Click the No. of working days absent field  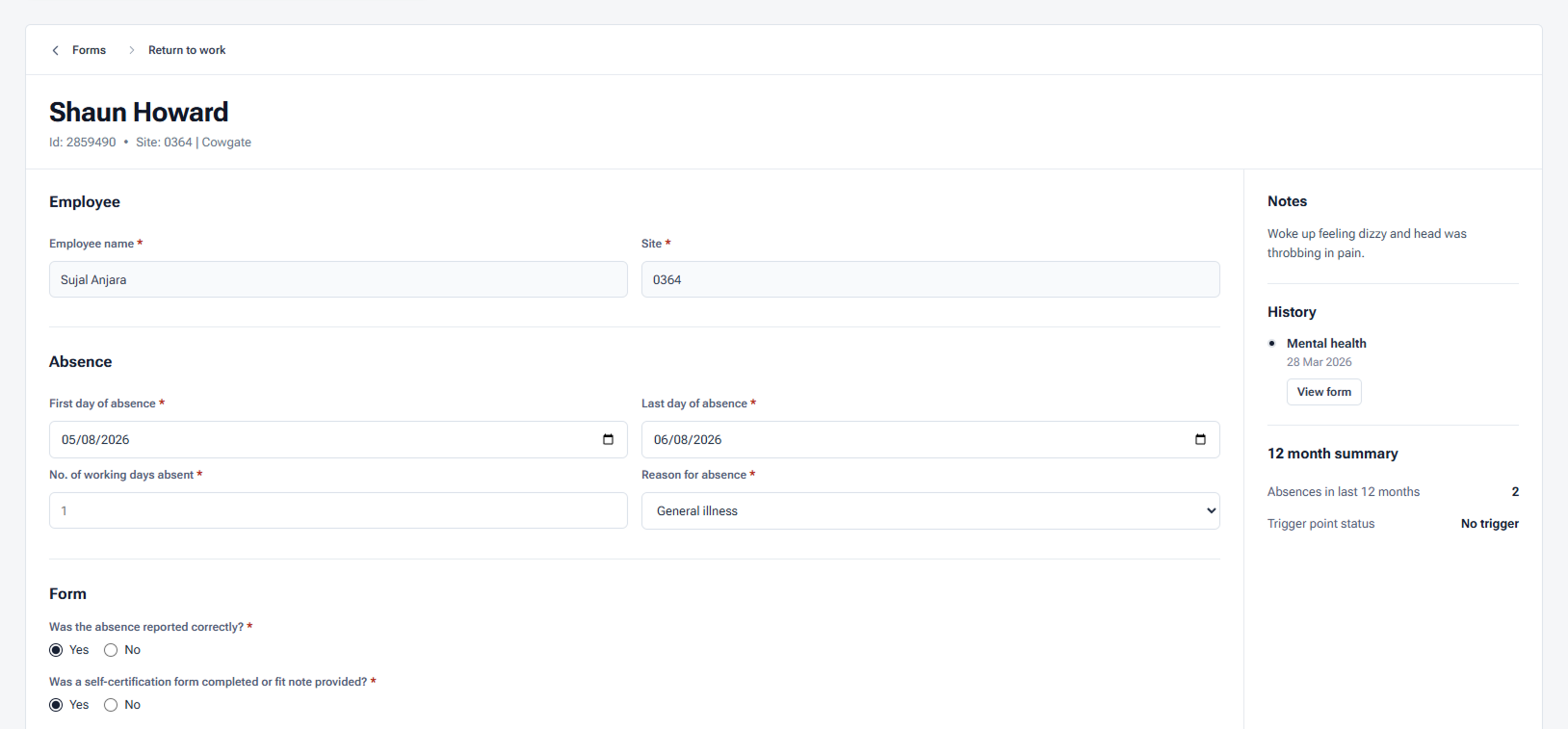(x=338, y=510)
